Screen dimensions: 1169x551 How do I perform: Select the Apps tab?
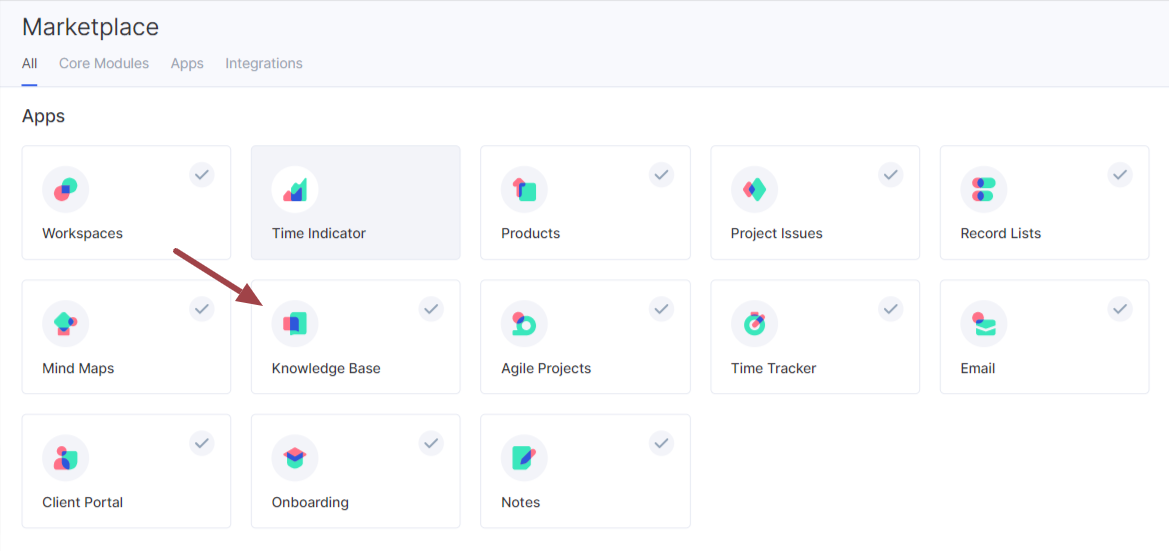coord(187,63)
